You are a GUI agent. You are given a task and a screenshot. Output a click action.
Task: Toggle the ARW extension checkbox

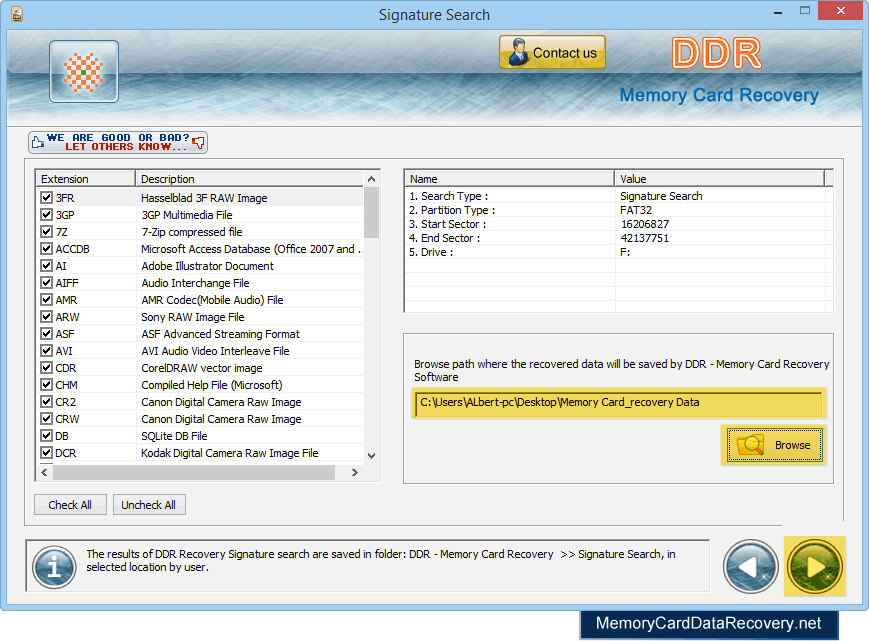pyautogui.click(x=47, y=317)
